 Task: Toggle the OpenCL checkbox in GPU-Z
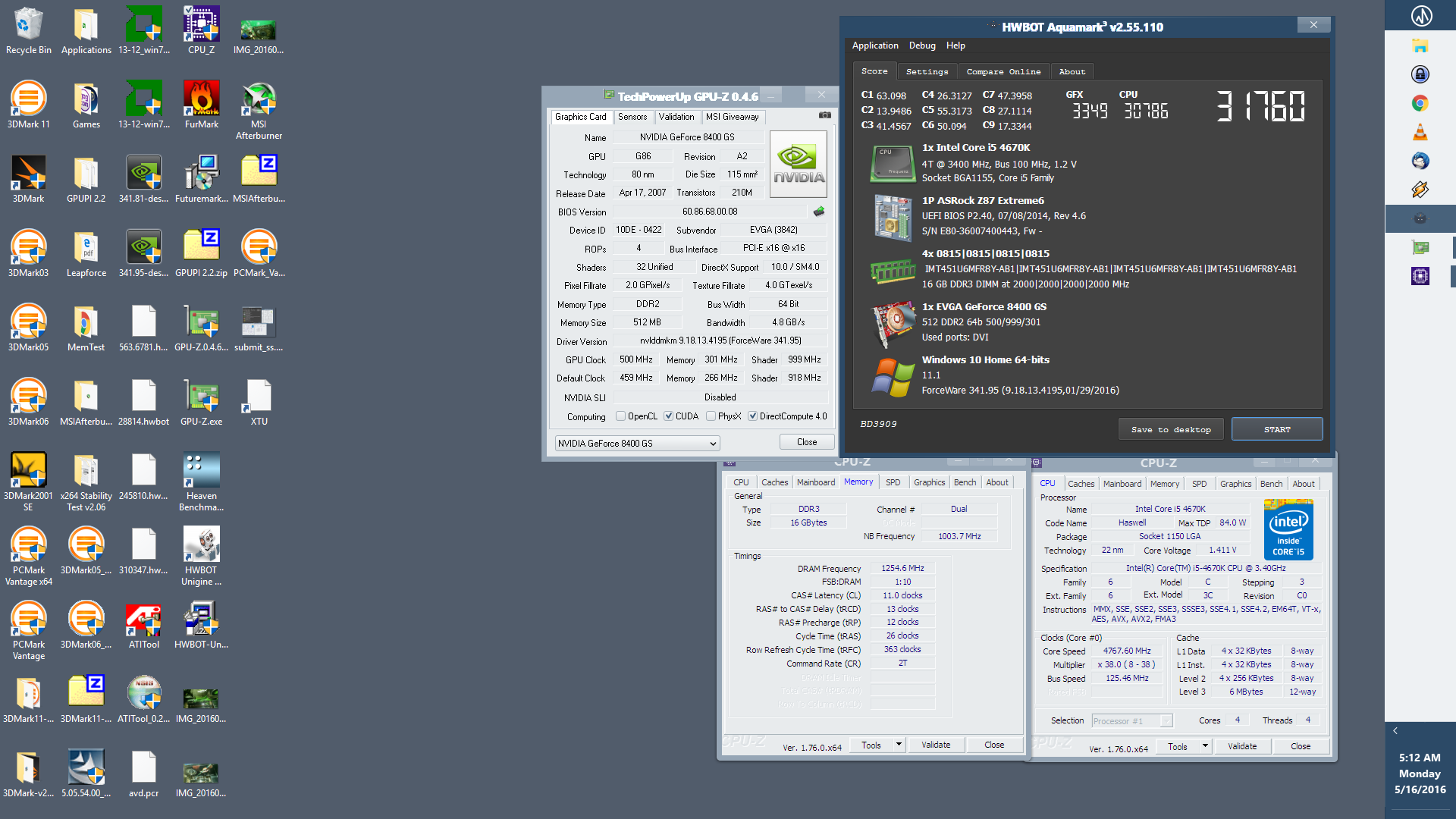click(621, 416)
